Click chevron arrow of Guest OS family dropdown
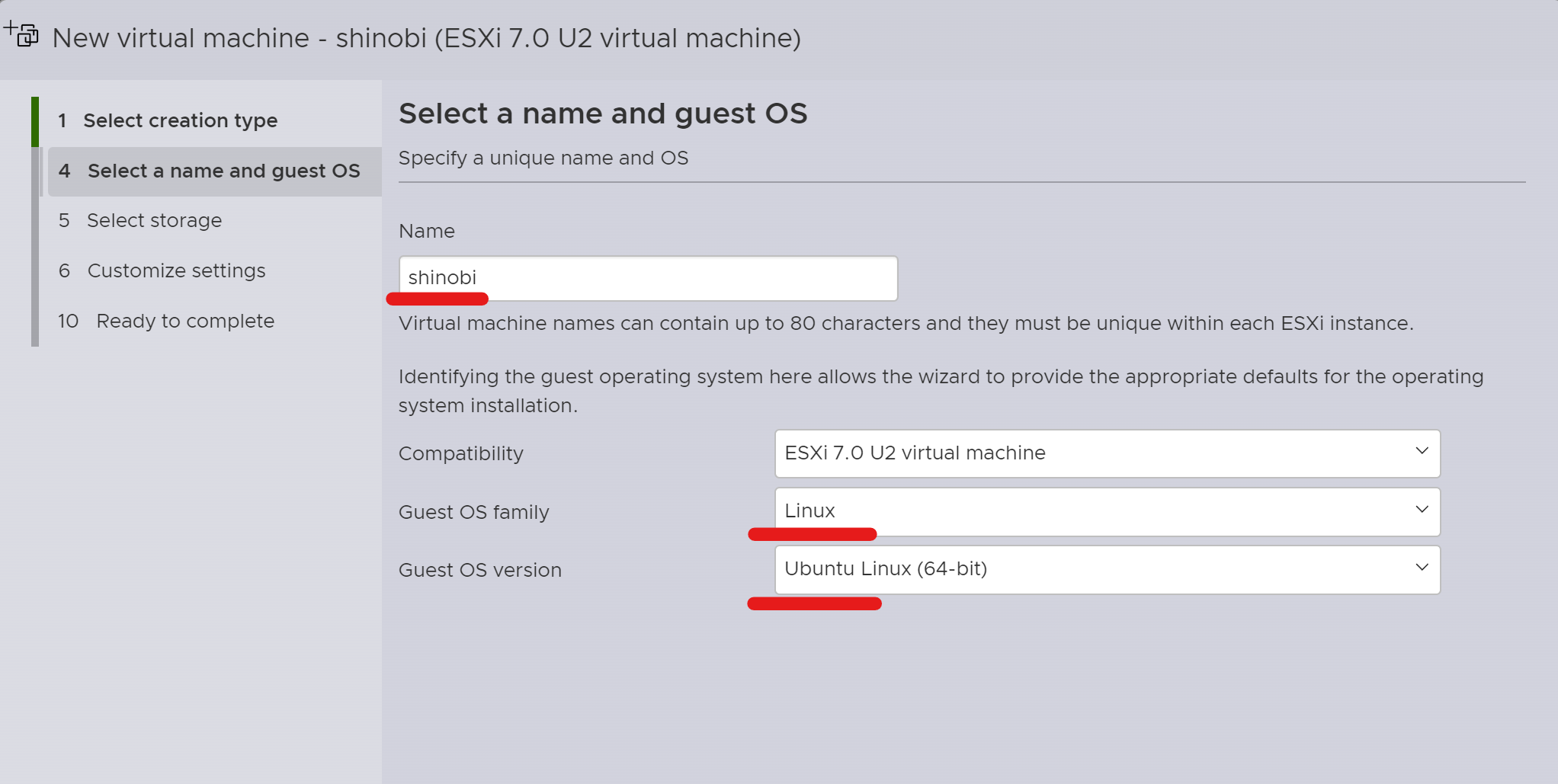1558x784 pixels. [1422, 509]
